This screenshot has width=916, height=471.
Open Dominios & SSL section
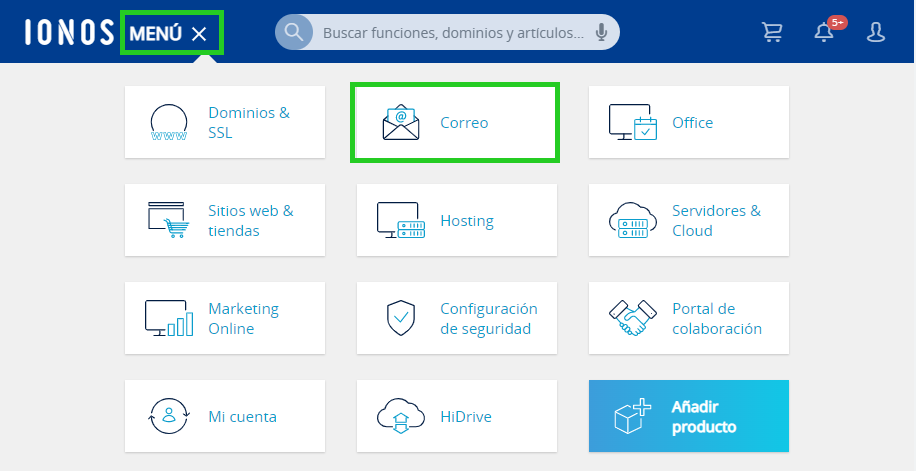(225, 122)
